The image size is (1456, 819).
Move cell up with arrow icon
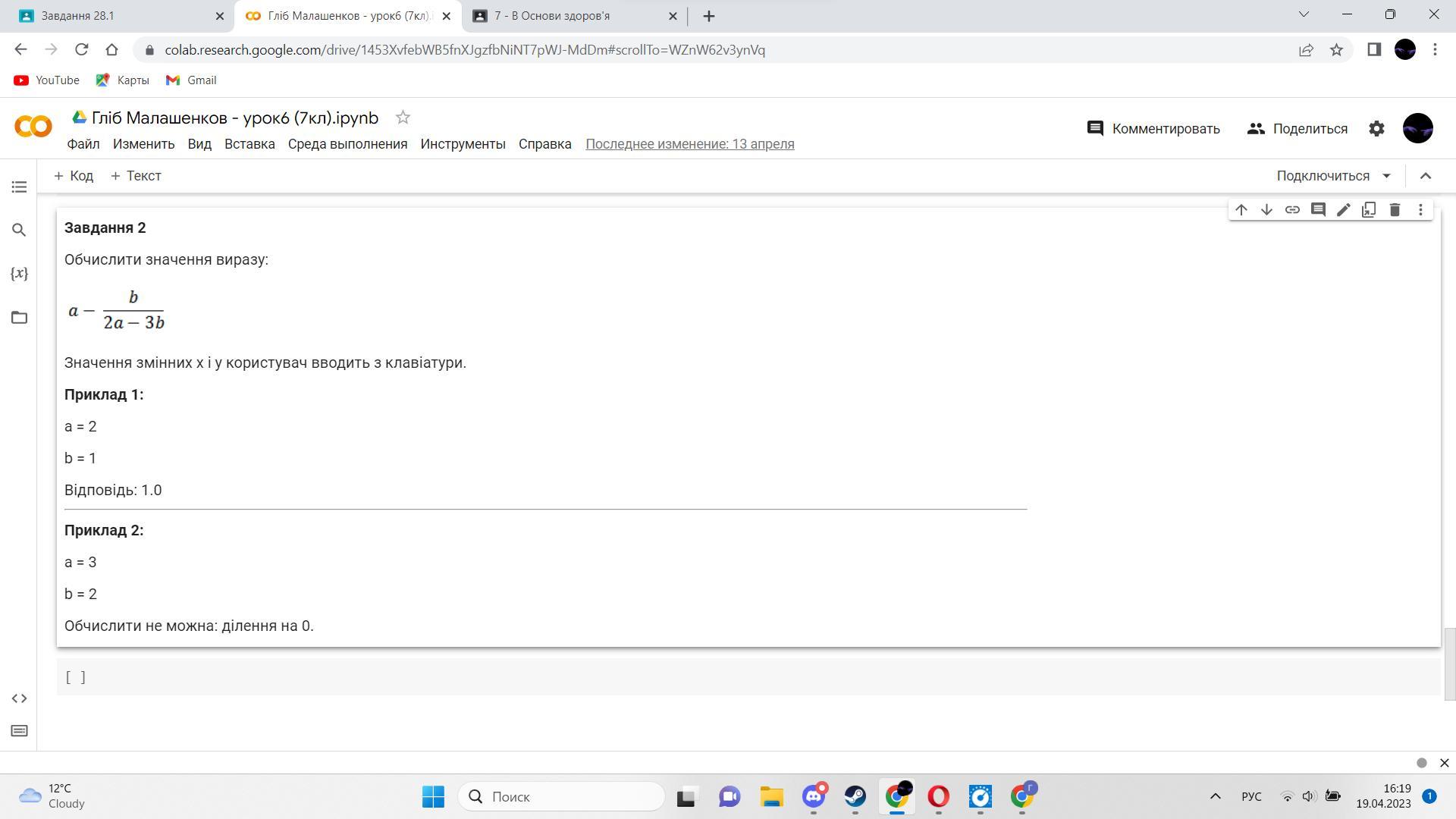[x=1241, y=210]
